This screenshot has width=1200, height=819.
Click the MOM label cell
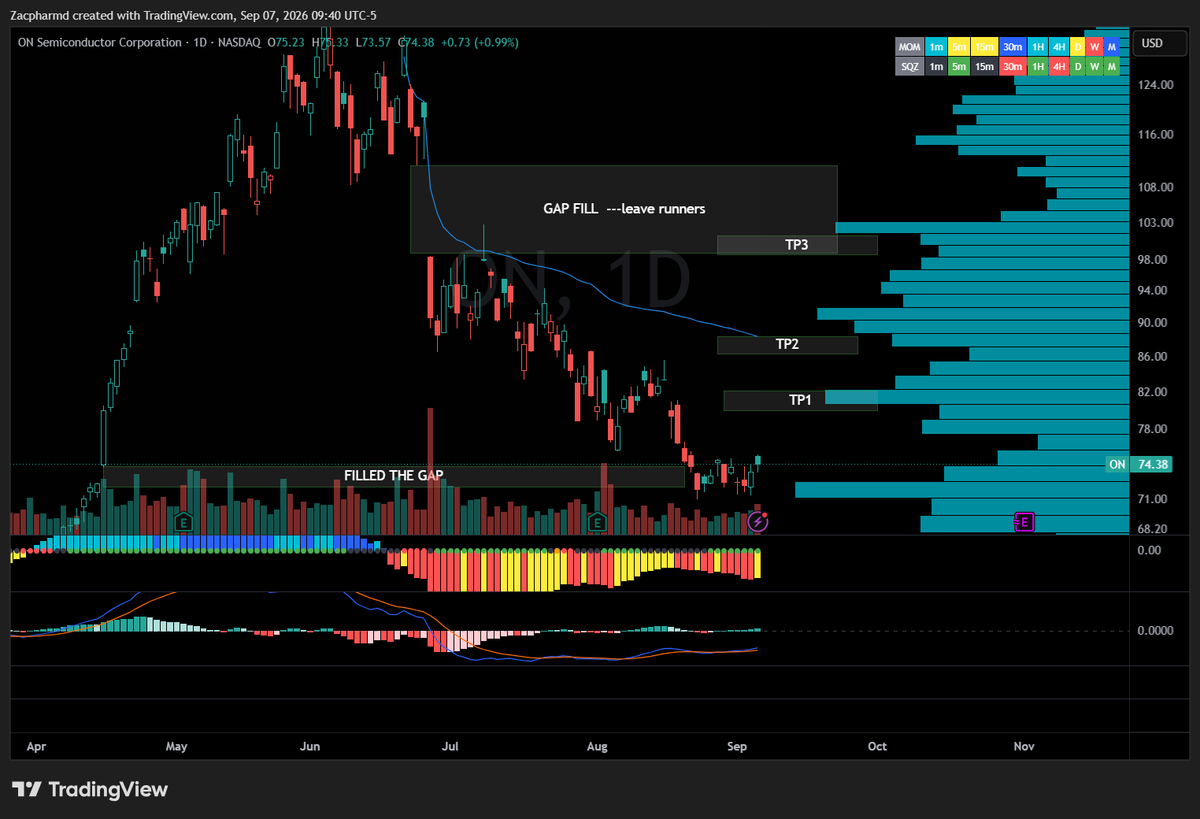[x=909, y=47]
